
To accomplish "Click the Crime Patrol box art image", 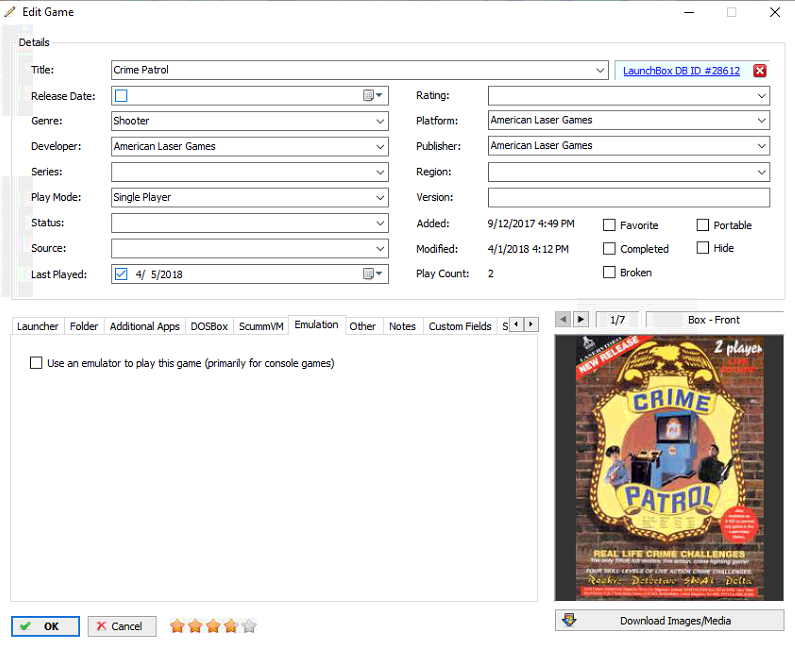I will point(669,467).
